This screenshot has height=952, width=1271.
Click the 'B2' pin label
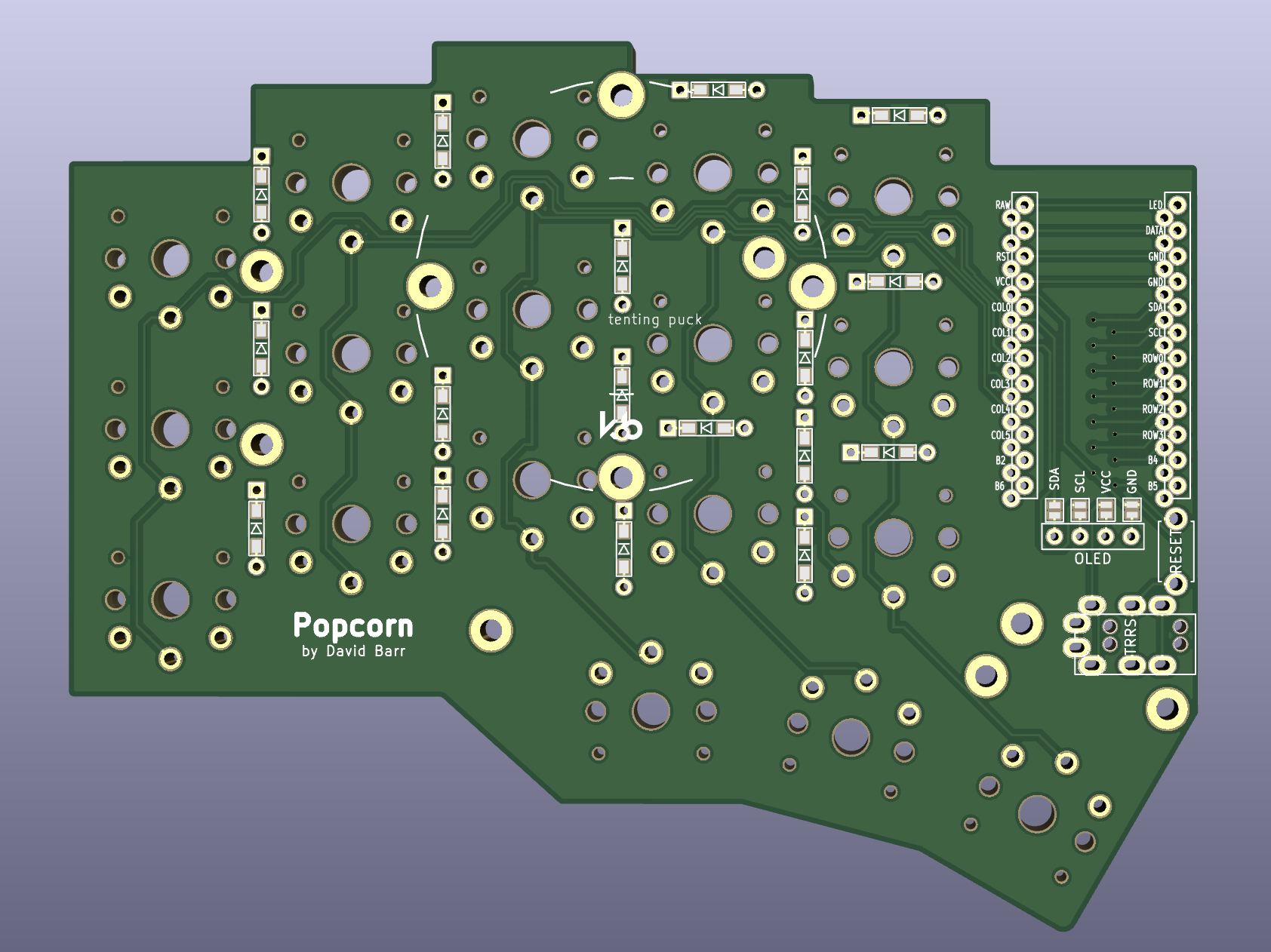click(1001, 460)
